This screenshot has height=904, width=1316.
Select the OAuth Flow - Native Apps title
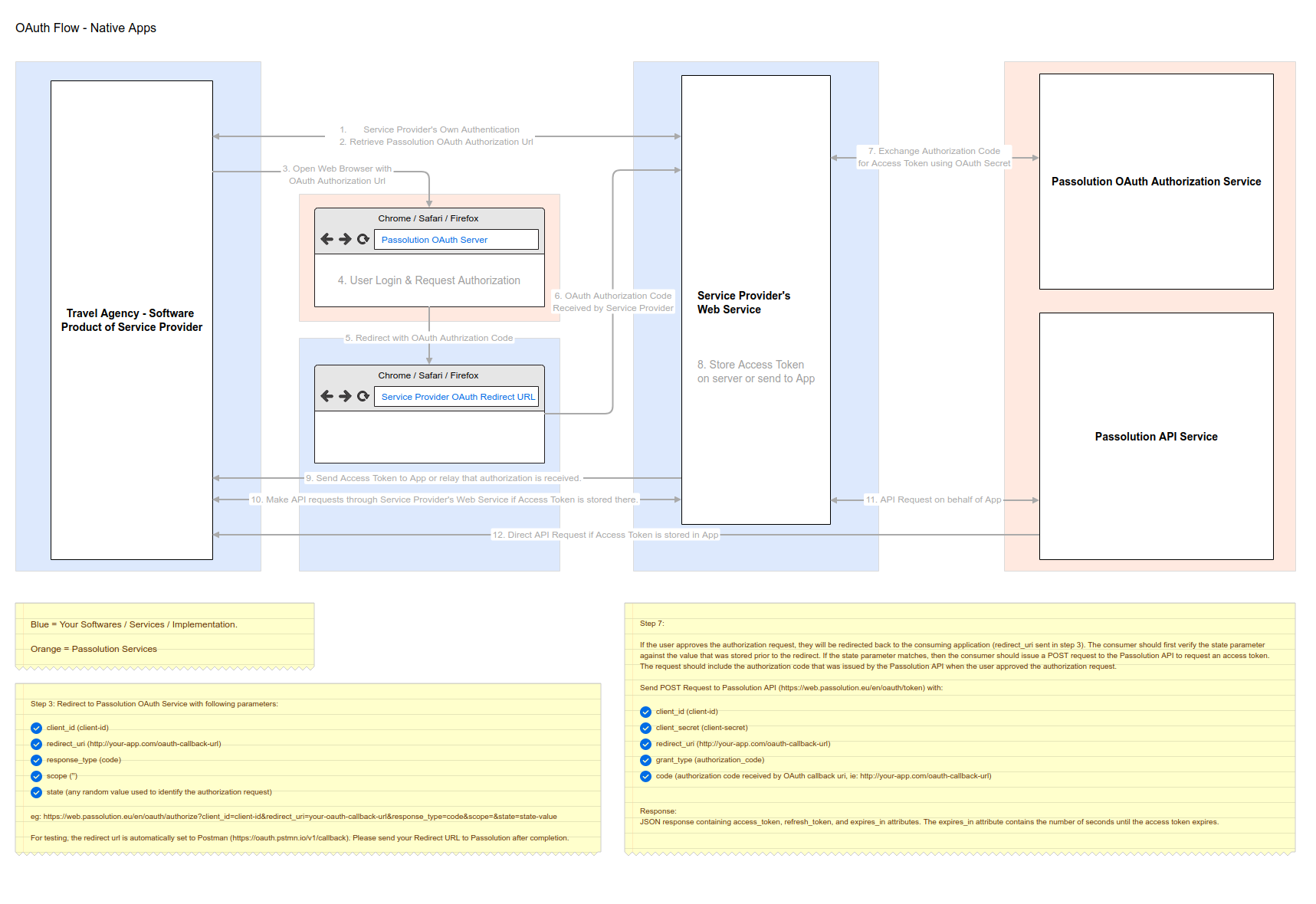click(86, 28)
